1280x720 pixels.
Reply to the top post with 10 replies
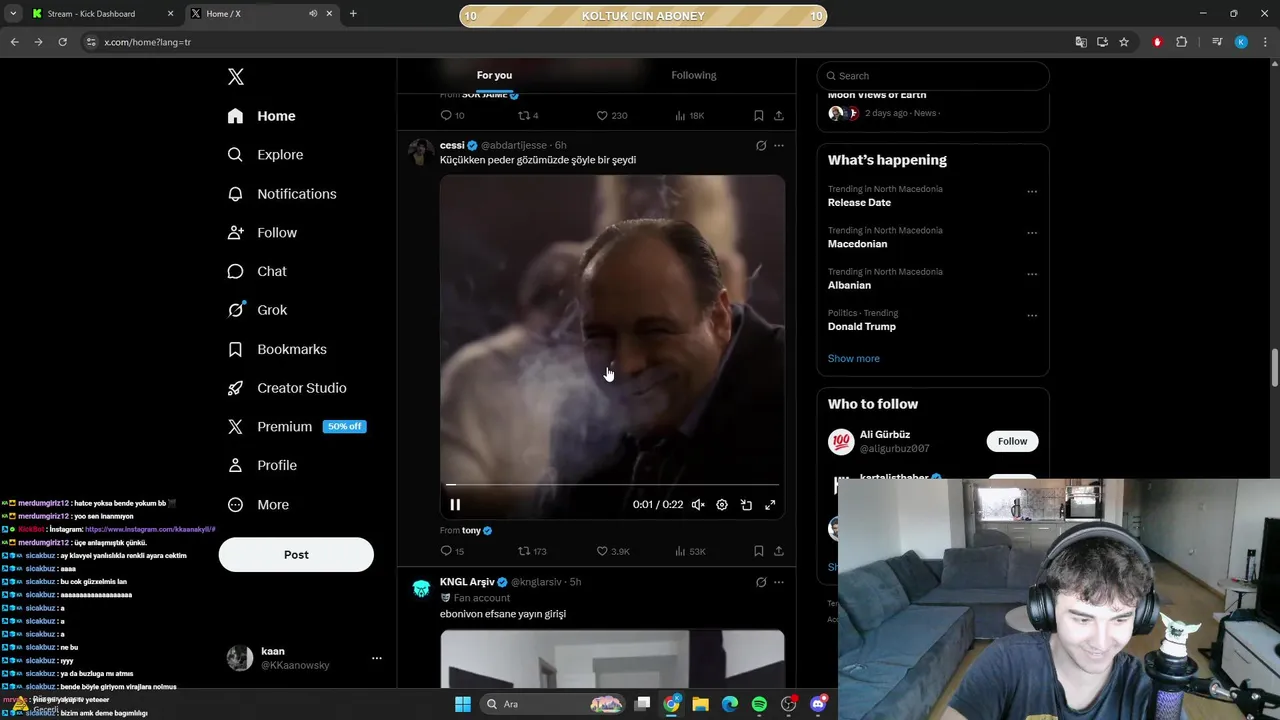452,115
